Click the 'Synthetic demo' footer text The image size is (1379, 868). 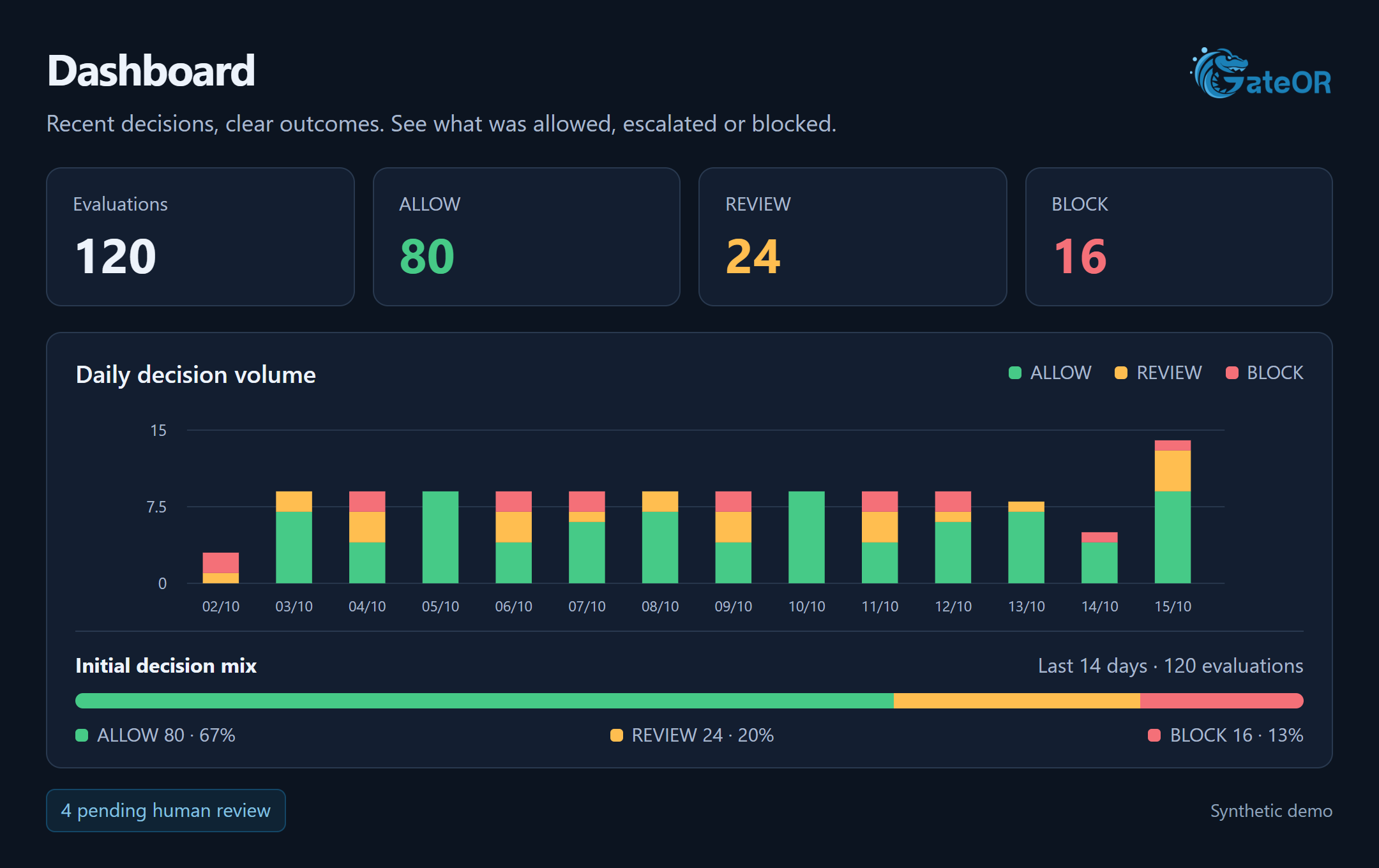click(1271, 811)
